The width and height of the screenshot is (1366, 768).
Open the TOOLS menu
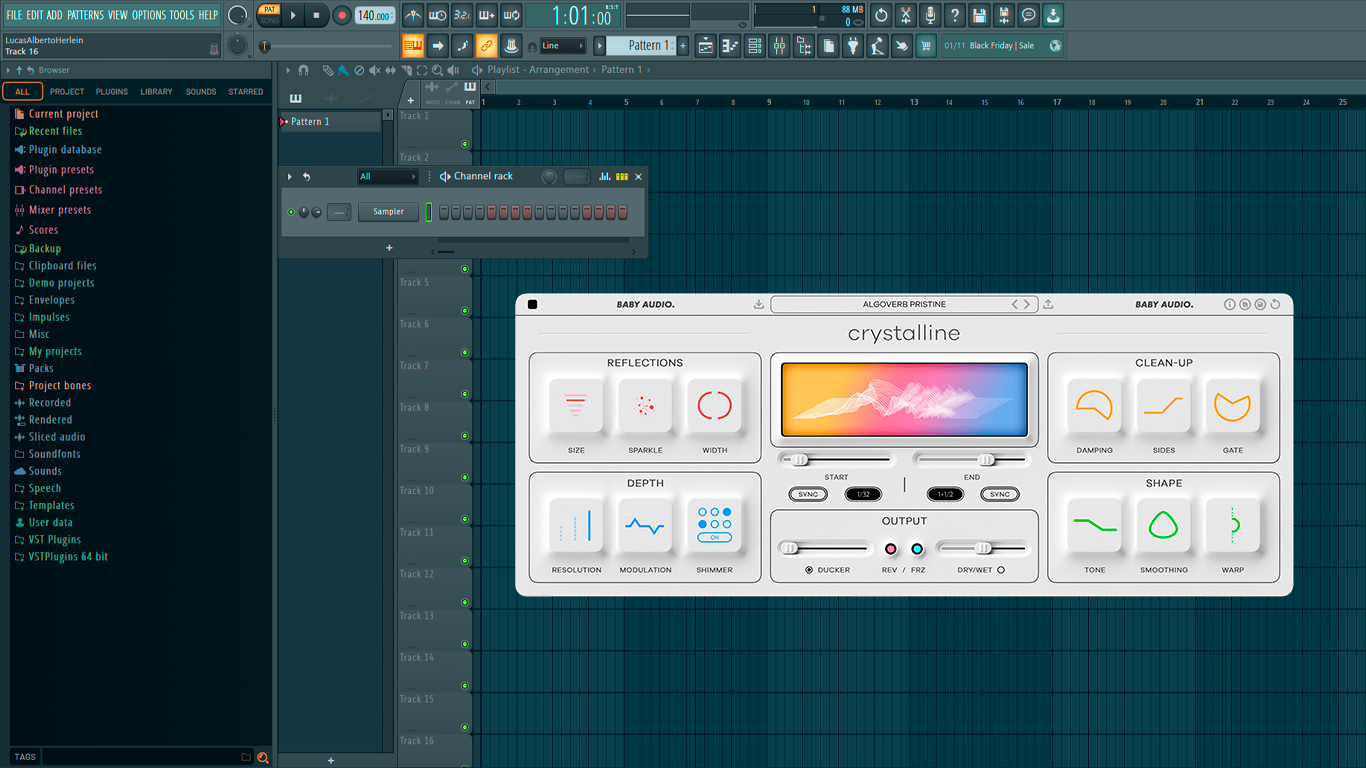(x=182, y=15)
